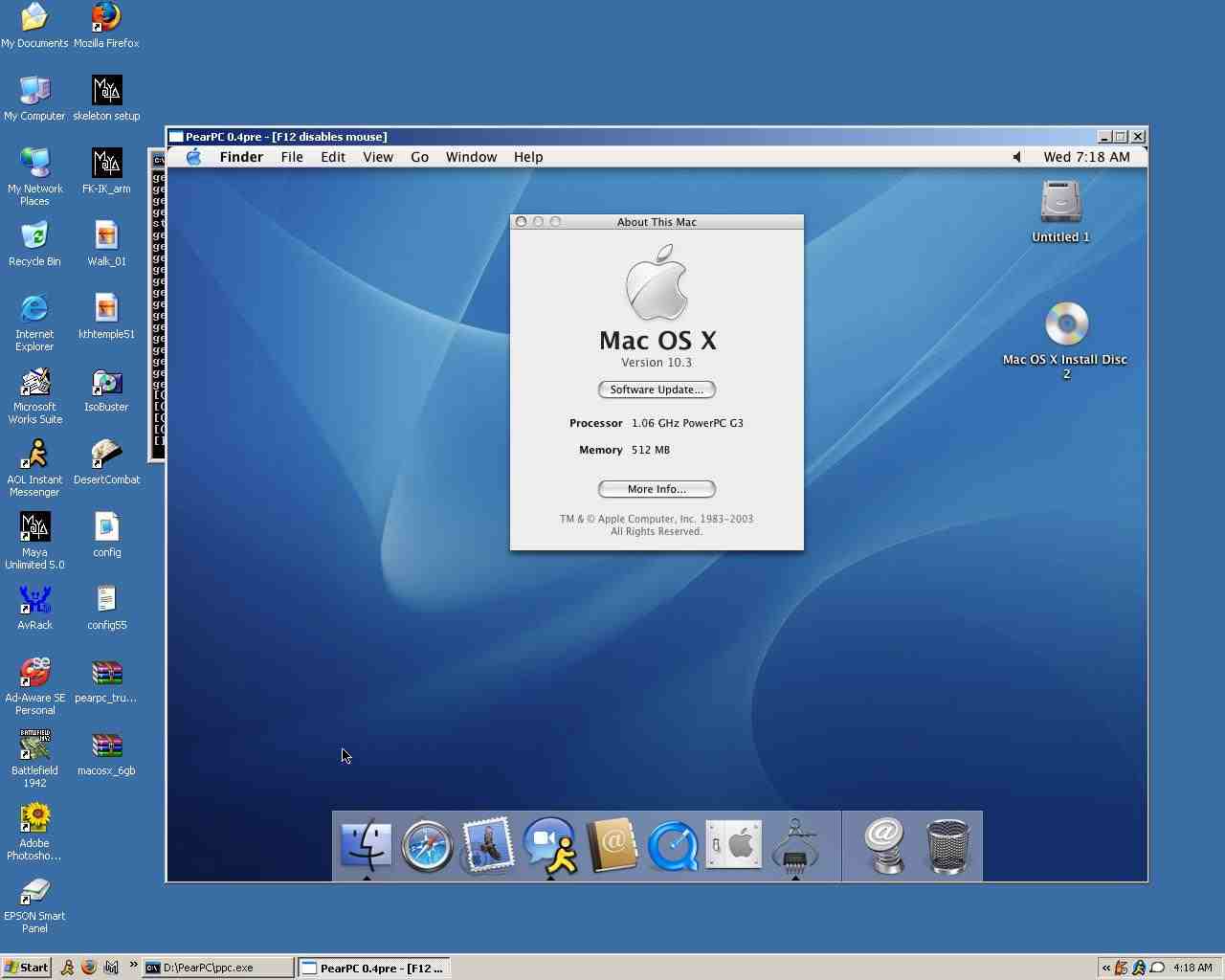Select Maya Unlimited 5.0 icon
This screenshot has height=980, width=1225.
tap(34, 540)
